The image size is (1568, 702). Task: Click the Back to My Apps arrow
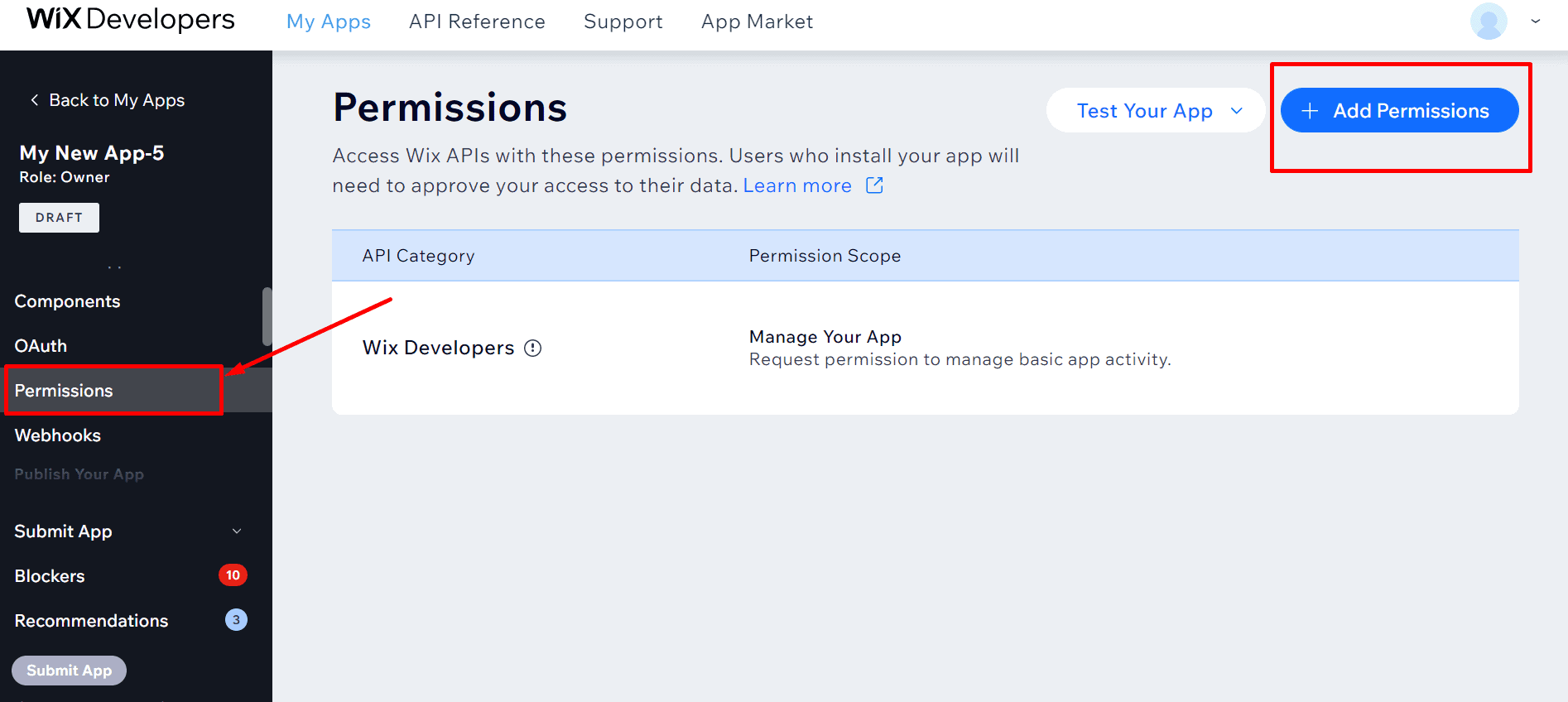pos(34,100)
